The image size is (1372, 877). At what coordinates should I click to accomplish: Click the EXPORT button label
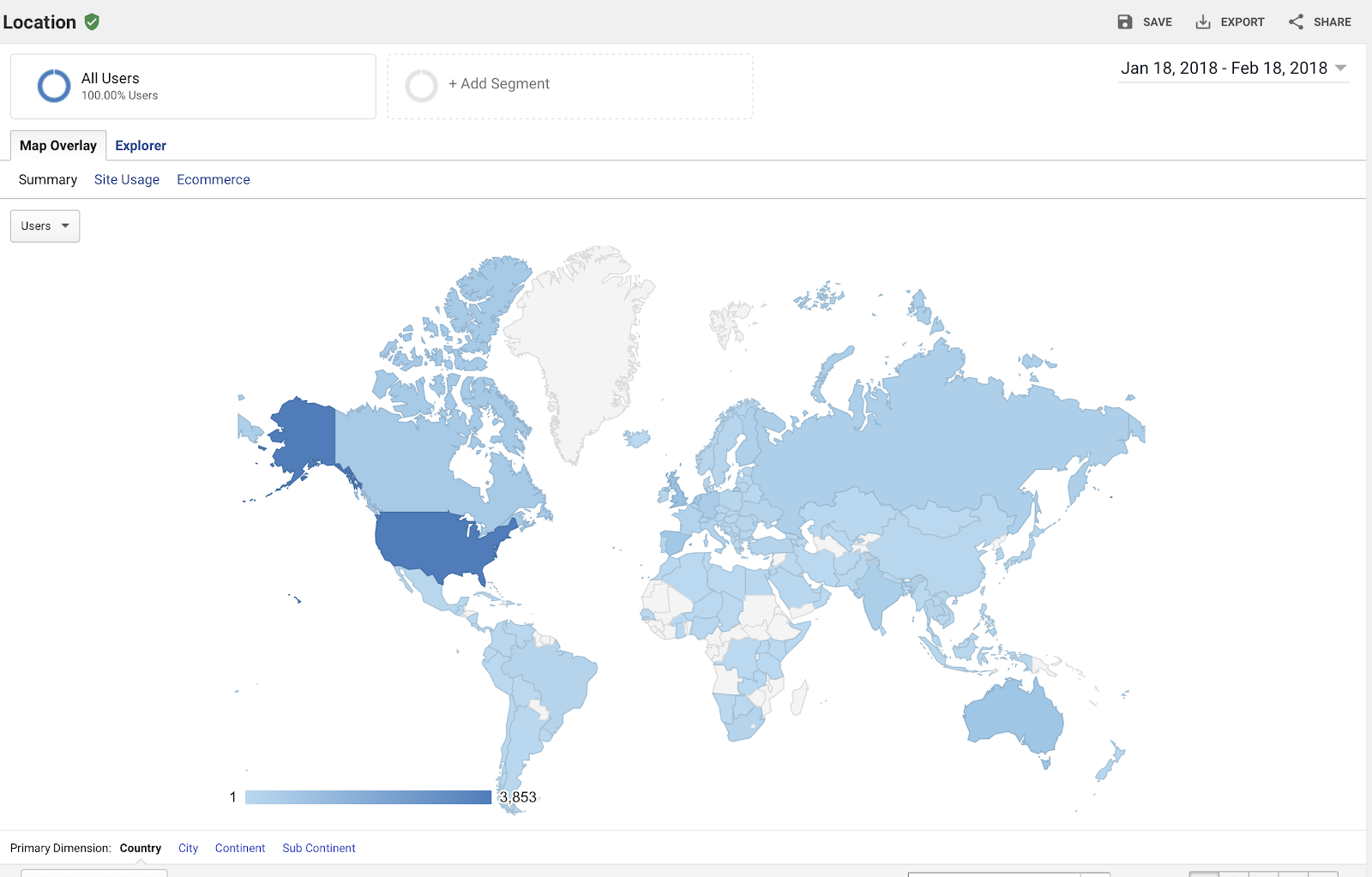[1243, 22]
